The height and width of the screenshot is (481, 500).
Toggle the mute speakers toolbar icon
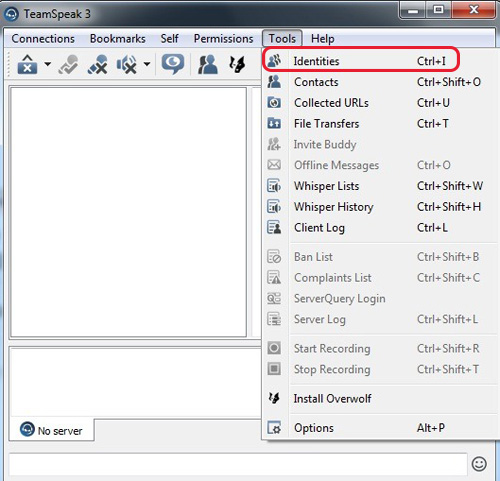click(x=127, y=64)
